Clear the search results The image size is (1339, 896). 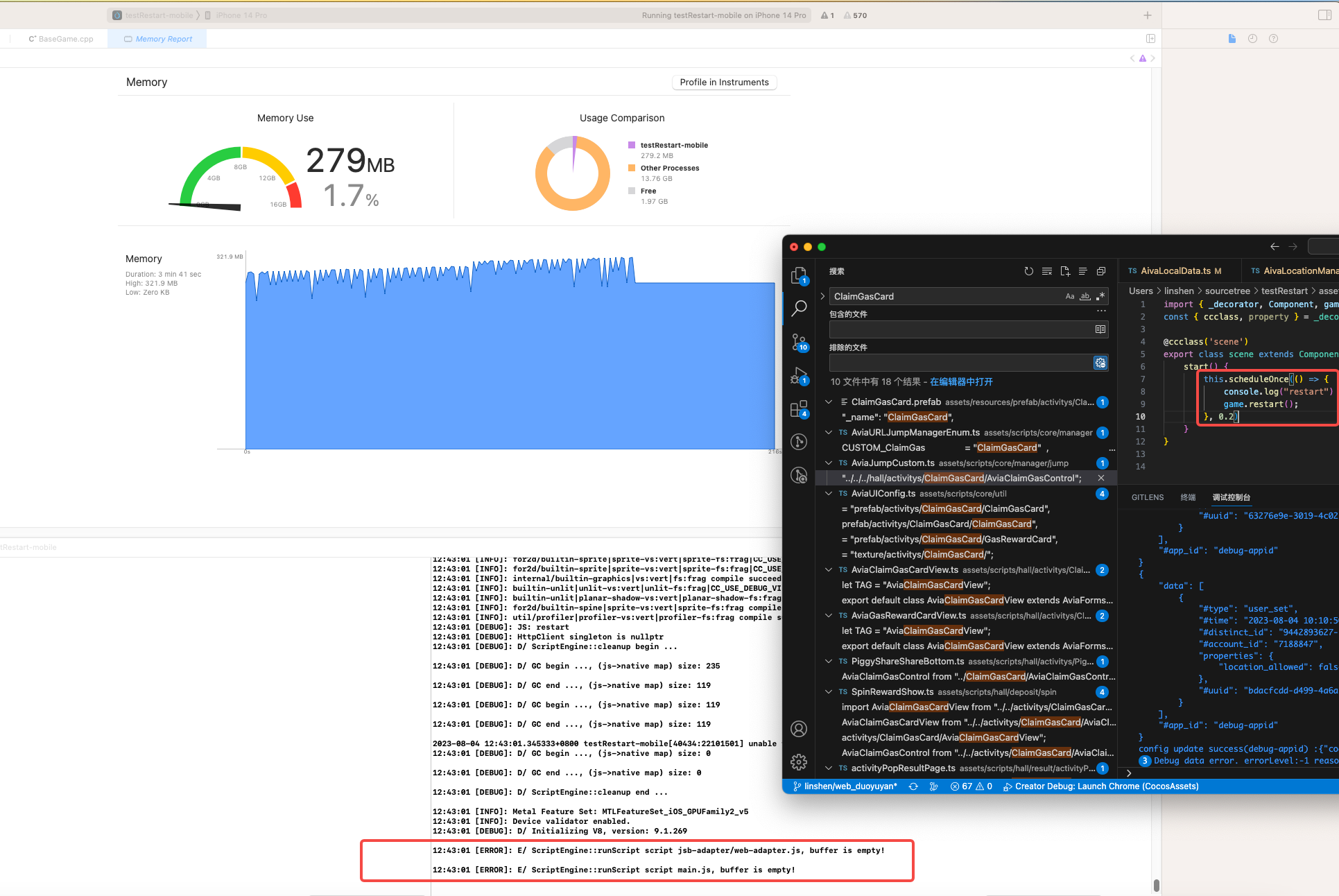1046,271
